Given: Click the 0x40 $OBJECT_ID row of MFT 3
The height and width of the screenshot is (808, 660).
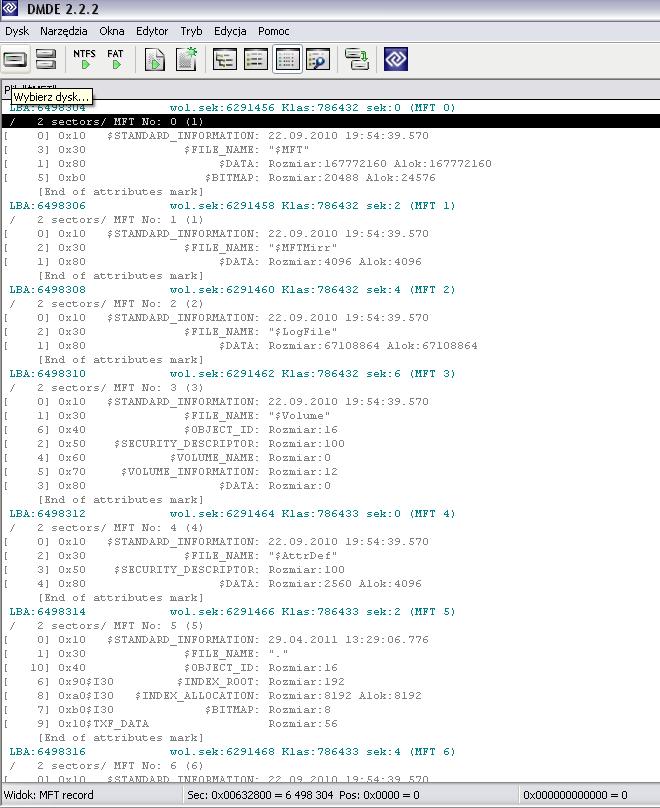Looking at the screenshot, I should [x=331, y=429].
